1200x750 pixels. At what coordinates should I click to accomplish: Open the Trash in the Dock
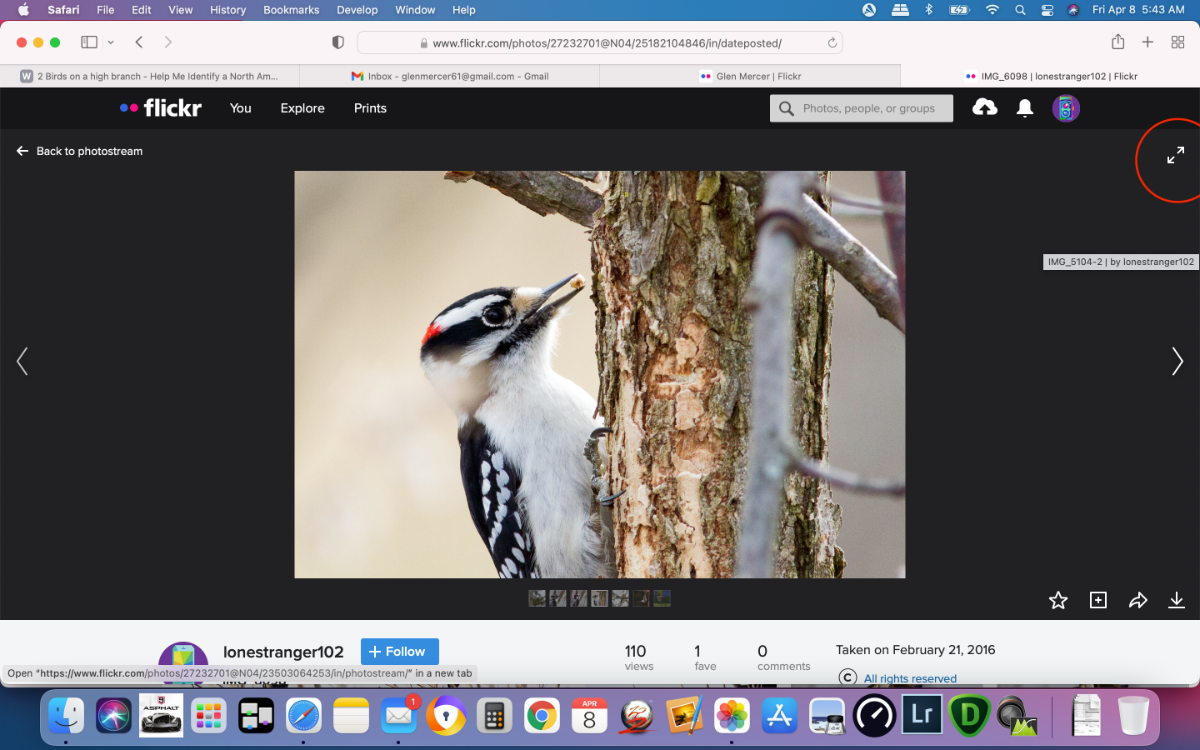[1133, 716]
